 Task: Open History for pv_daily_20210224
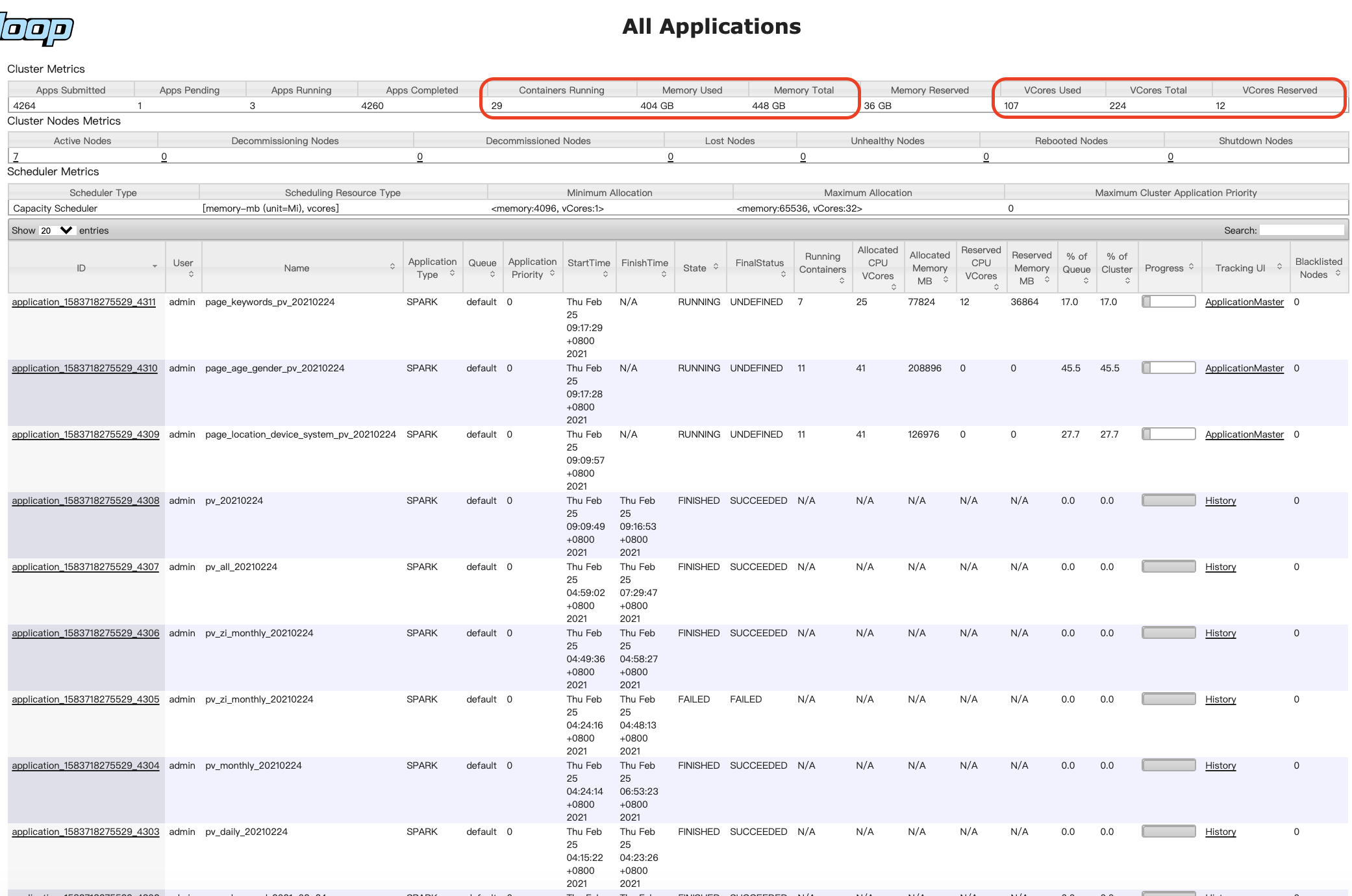click(x=1220, y=832)
